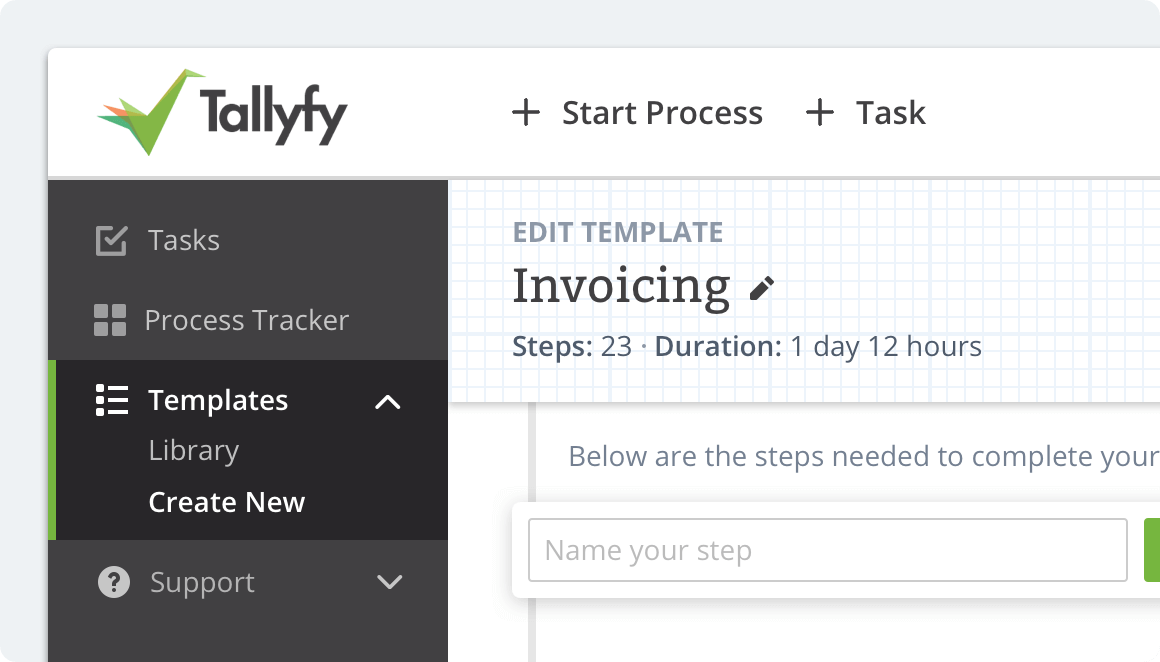Click the Tasks checkbox icon in sidebar
Image resolution: width=1160 pixels, height=662 pixels.
111,240
